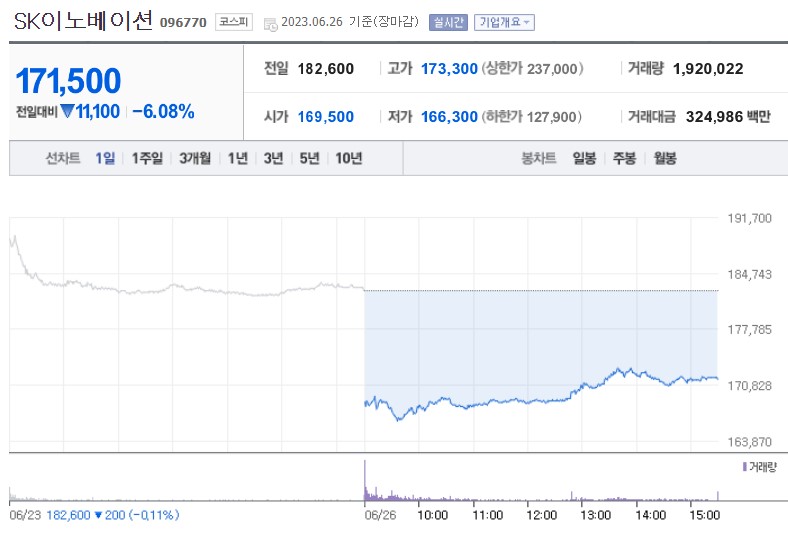The height and width of the screenshot is (535, 788).
Task: Select the 1일 line chart tab
Action: (105, 158)
